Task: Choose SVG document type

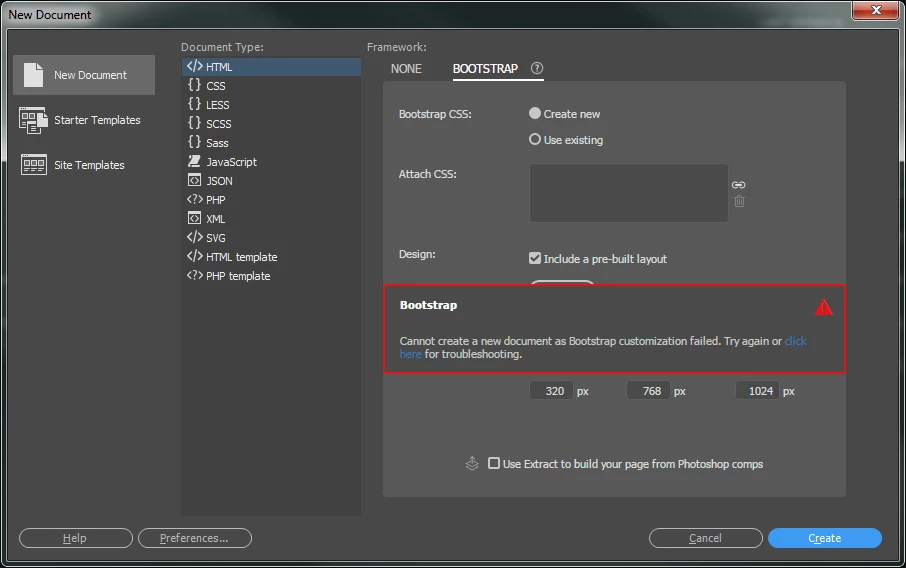Action: click(x=271, y=238)
